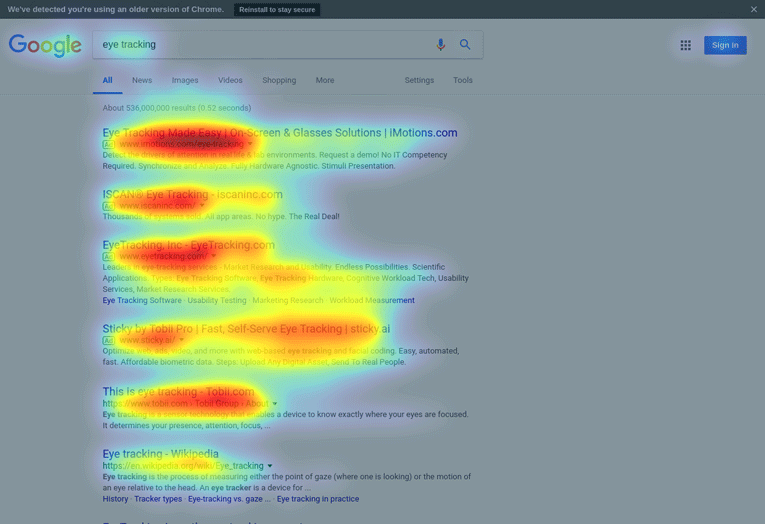This screenshot has height=524, width=765.
Task: Click the www.imotions.com/eye-tracking URL text
Action: tap(181, 144)
